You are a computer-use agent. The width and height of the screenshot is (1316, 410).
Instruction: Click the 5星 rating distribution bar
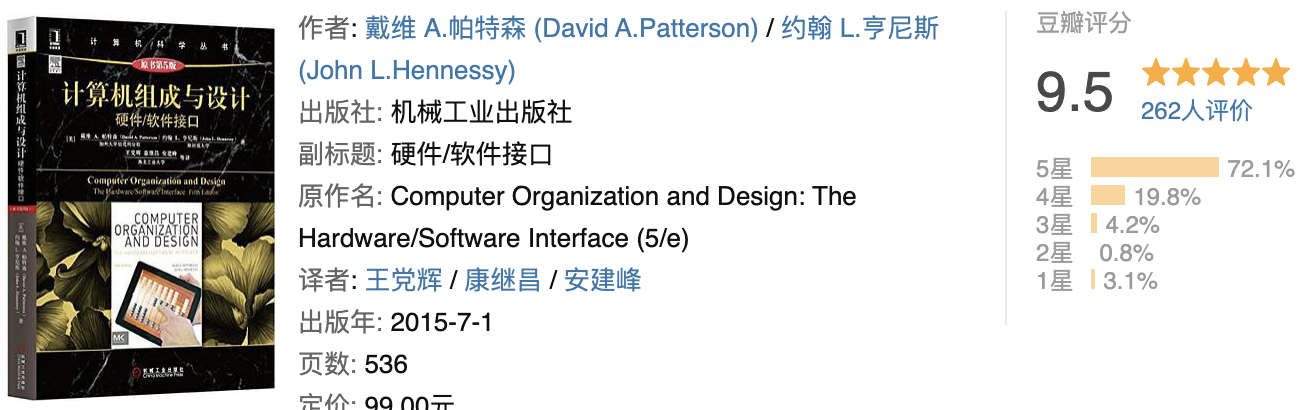pos(1154,168)
